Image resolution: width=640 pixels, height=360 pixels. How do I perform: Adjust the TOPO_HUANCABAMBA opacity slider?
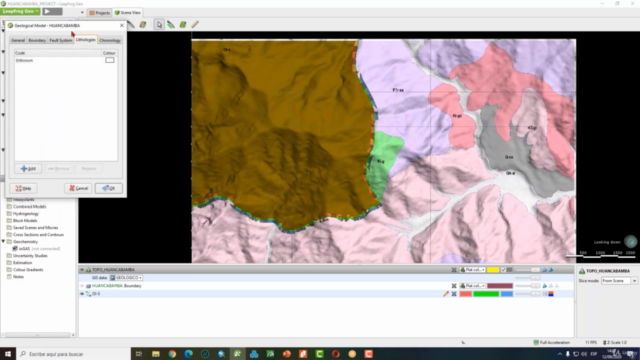[527, 270]
